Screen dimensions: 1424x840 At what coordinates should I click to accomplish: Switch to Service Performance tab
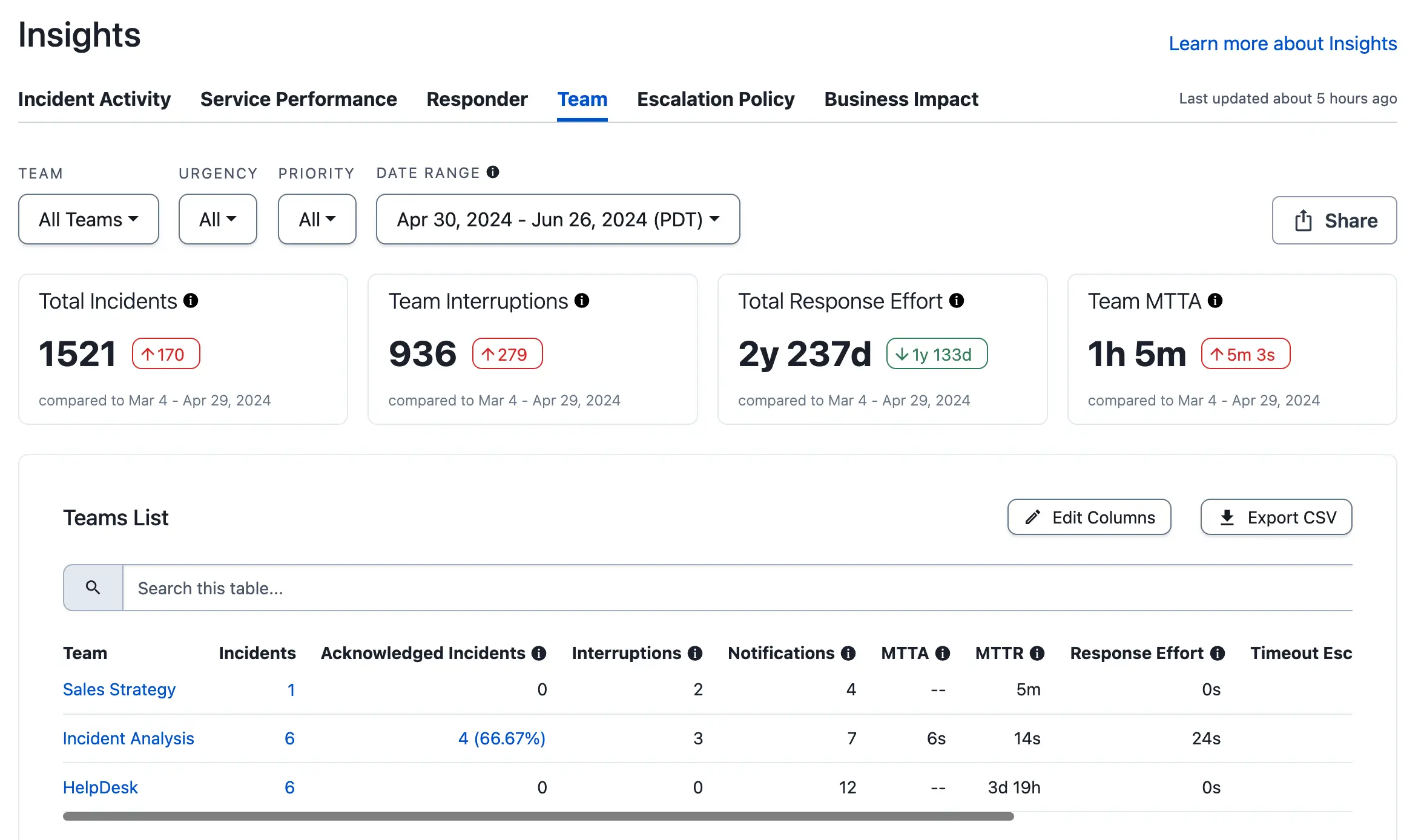298,99
